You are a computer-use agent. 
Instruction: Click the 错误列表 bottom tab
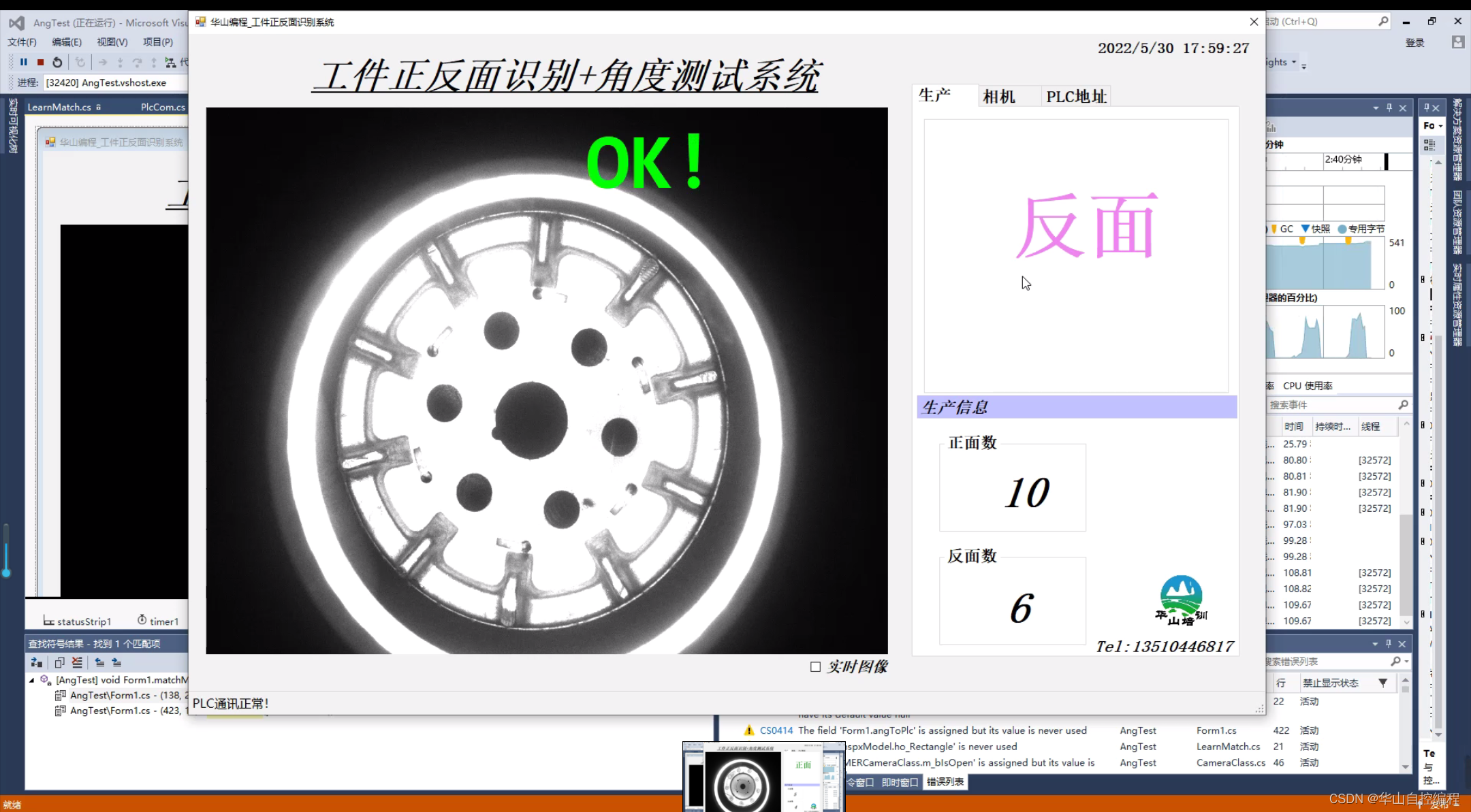pos(945,782)
